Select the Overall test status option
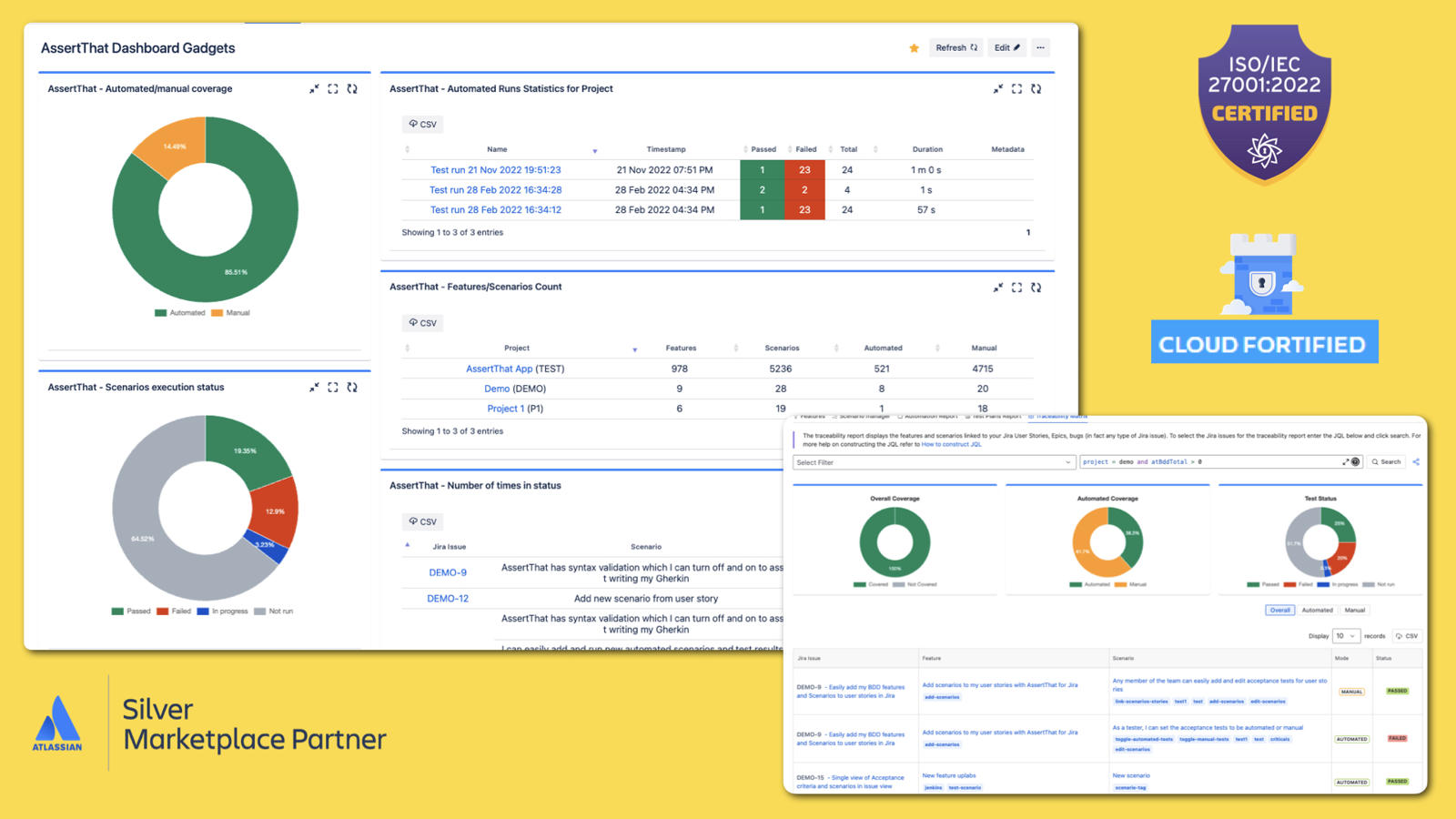The height and width of the screenshot is (819, 1456). click(x=1279, y=611)
